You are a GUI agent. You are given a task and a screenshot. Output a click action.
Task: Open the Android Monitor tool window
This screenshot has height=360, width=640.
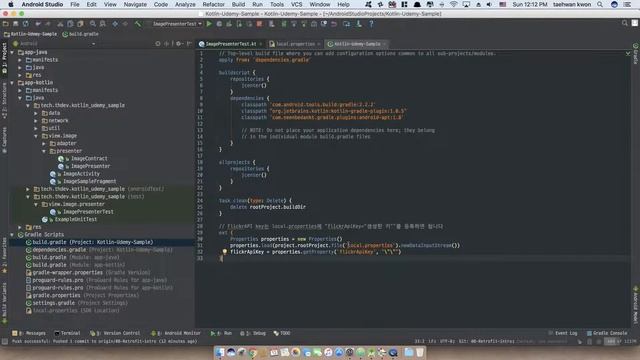[x=176, y=333]
